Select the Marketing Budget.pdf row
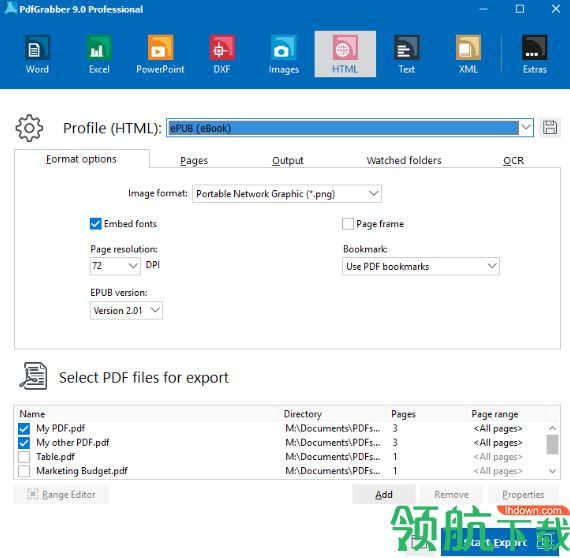570x558 pixels. click(x=280, y=471)
